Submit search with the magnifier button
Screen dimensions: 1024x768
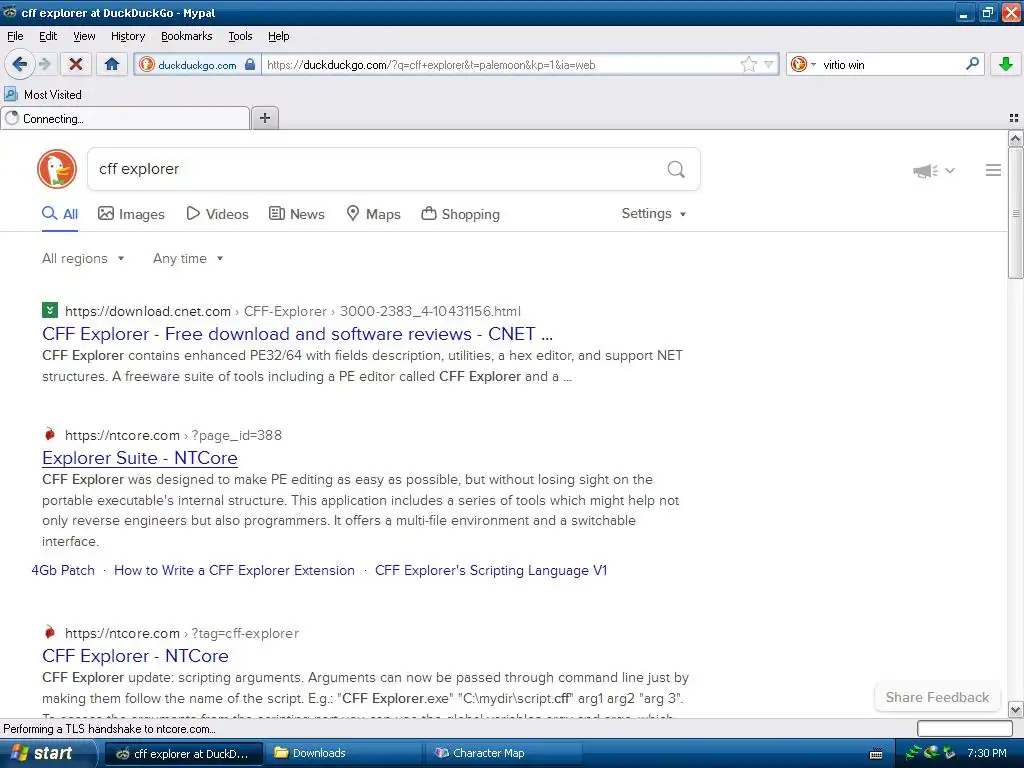(676, 169)
